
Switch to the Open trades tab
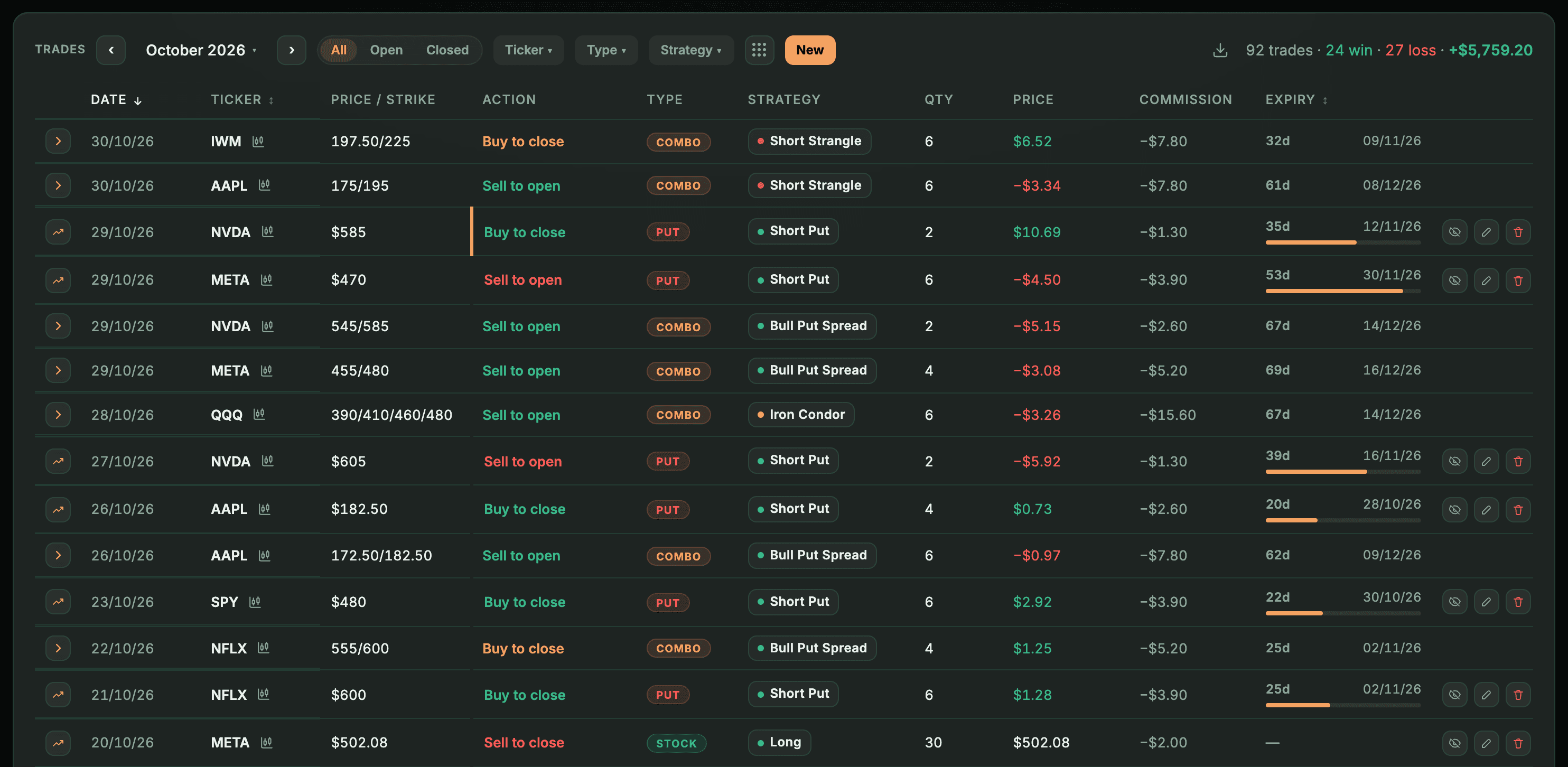[x=386, y=50]
